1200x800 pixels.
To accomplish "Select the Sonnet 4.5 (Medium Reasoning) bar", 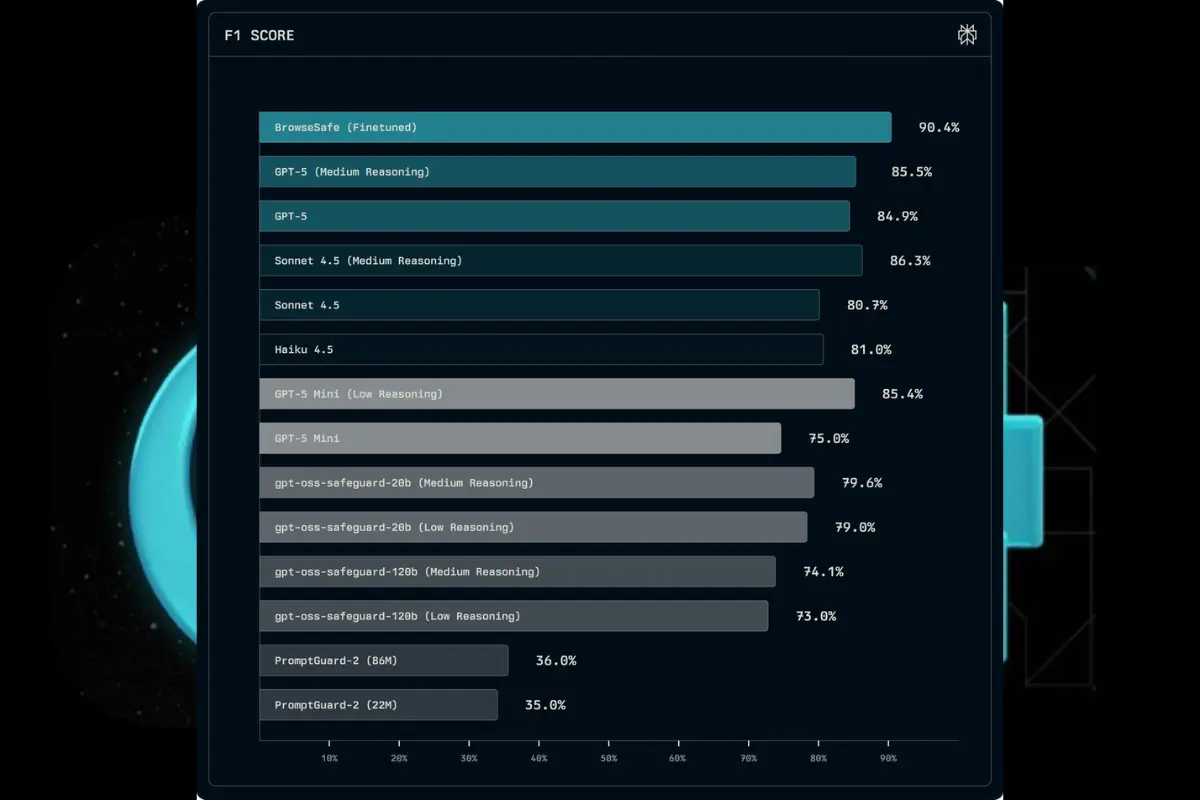I will (560, 260).
